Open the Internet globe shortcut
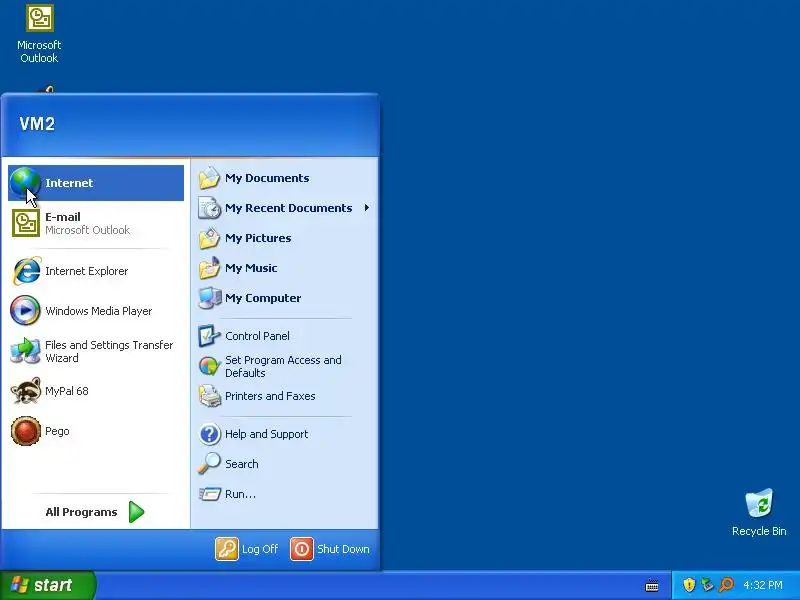This screenshot has width=800, height=600. click(x=96, y=183)
